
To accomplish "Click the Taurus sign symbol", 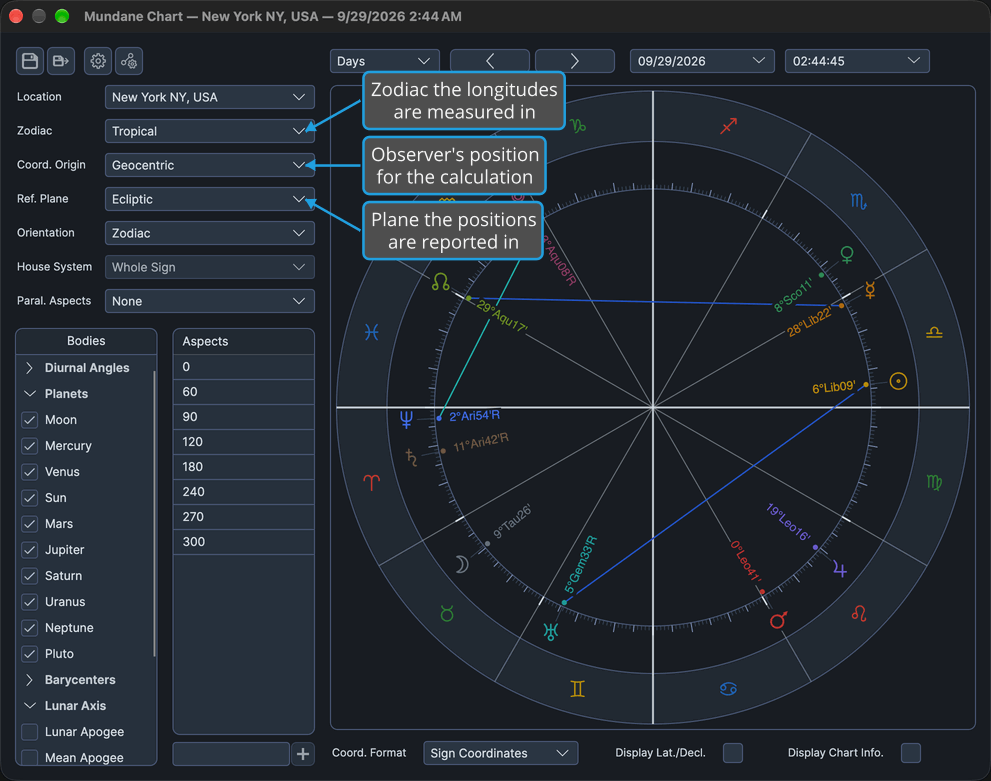I will click(x=447, y=613).
